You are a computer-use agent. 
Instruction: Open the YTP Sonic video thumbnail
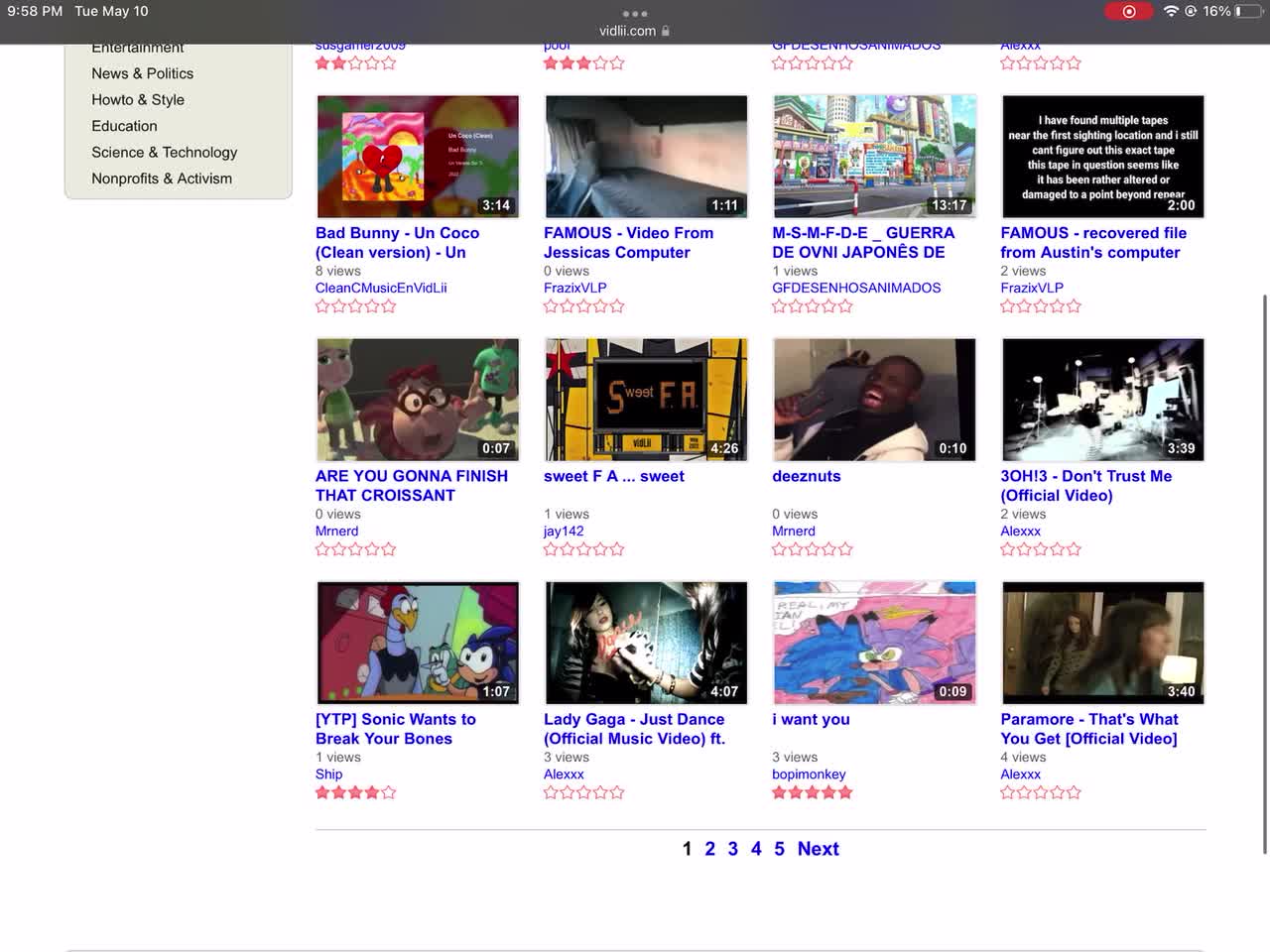(x=418, y=643)
